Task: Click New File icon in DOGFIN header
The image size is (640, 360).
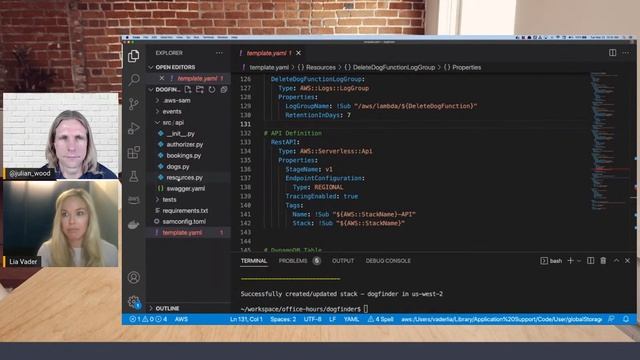Action: [188, 89]
